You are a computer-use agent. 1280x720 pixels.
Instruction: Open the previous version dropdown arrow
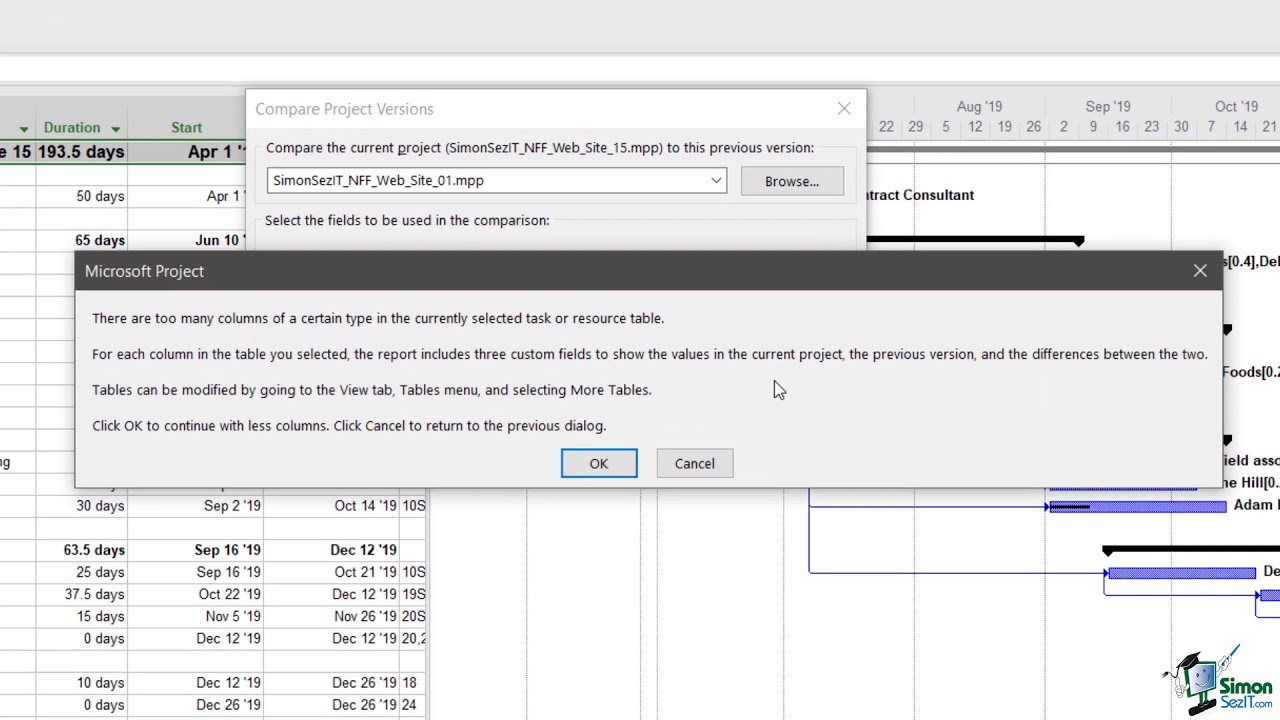point(716,181)
